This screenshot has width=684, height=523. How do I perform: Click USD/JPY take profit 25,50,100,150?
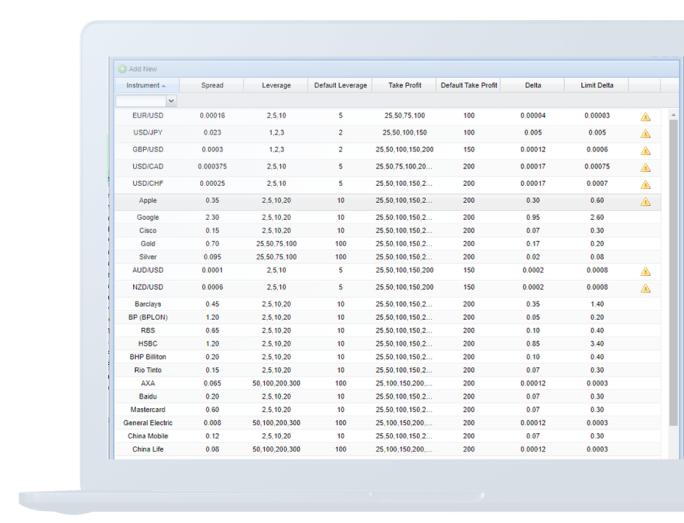(x=404, y=133)
